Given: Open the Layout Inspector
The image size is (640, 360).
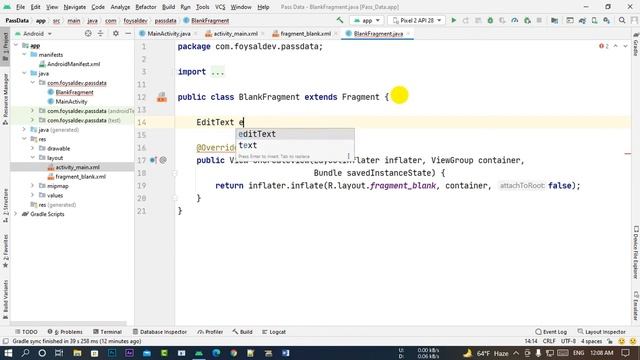Looking at the screenshot, I should tap(602, 332).
